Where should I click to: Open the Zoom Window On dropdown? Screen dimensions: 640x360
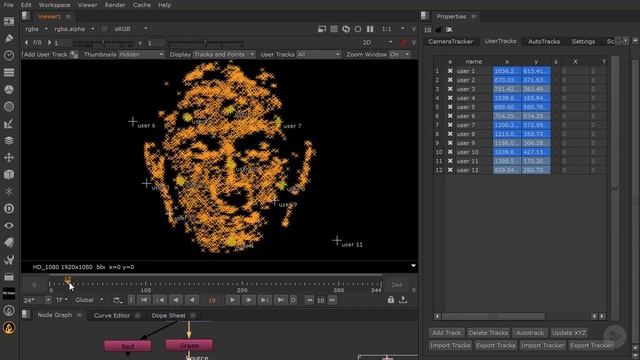coord(399,54)
